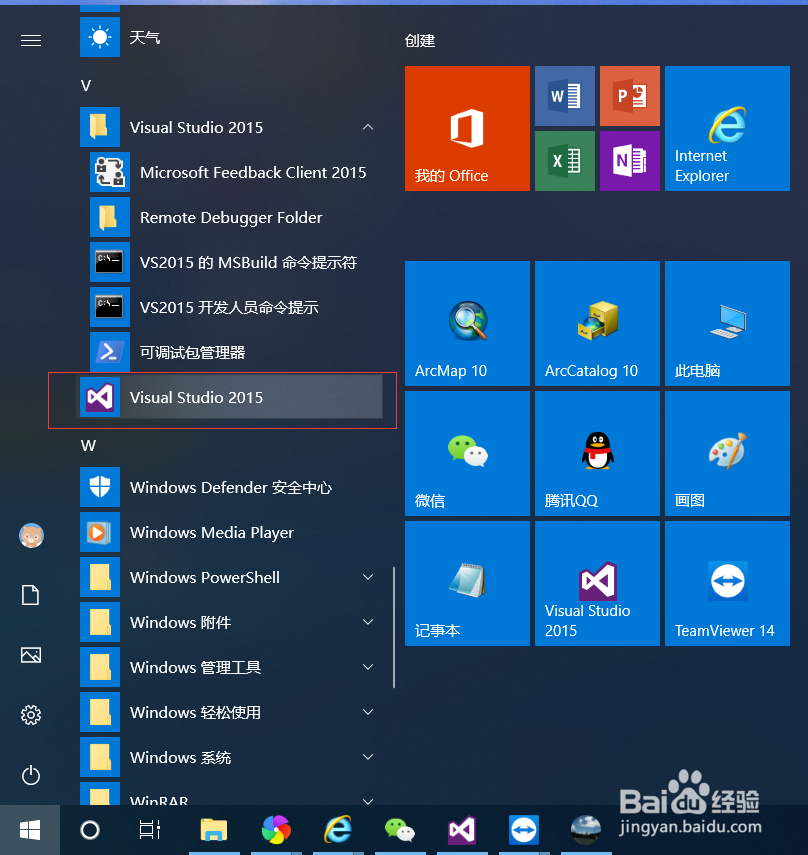
Task: Open the Weather app icon
Action: pos(100,37)
